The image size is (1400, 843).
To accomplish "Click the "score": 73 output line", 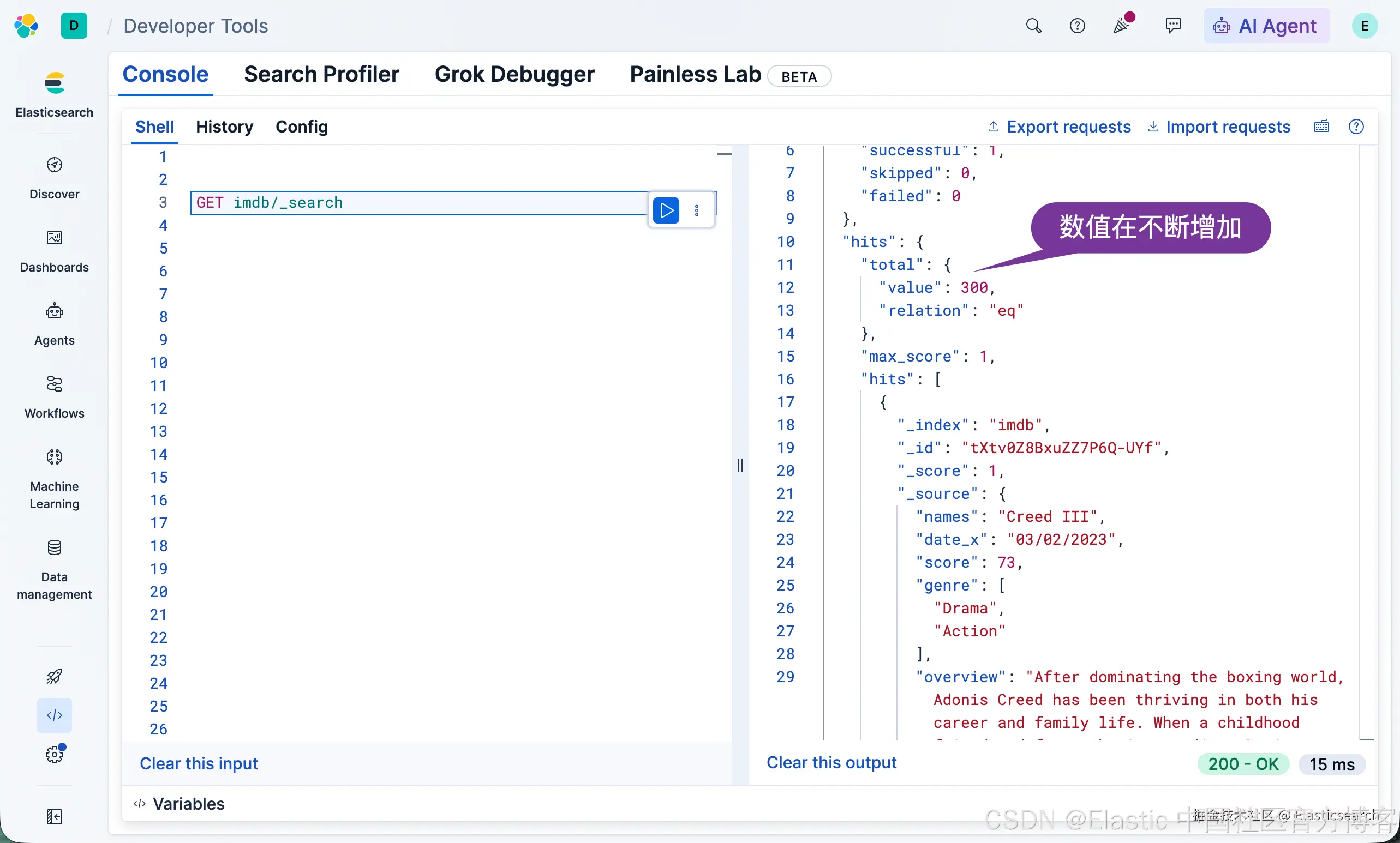I will [969, 563].
